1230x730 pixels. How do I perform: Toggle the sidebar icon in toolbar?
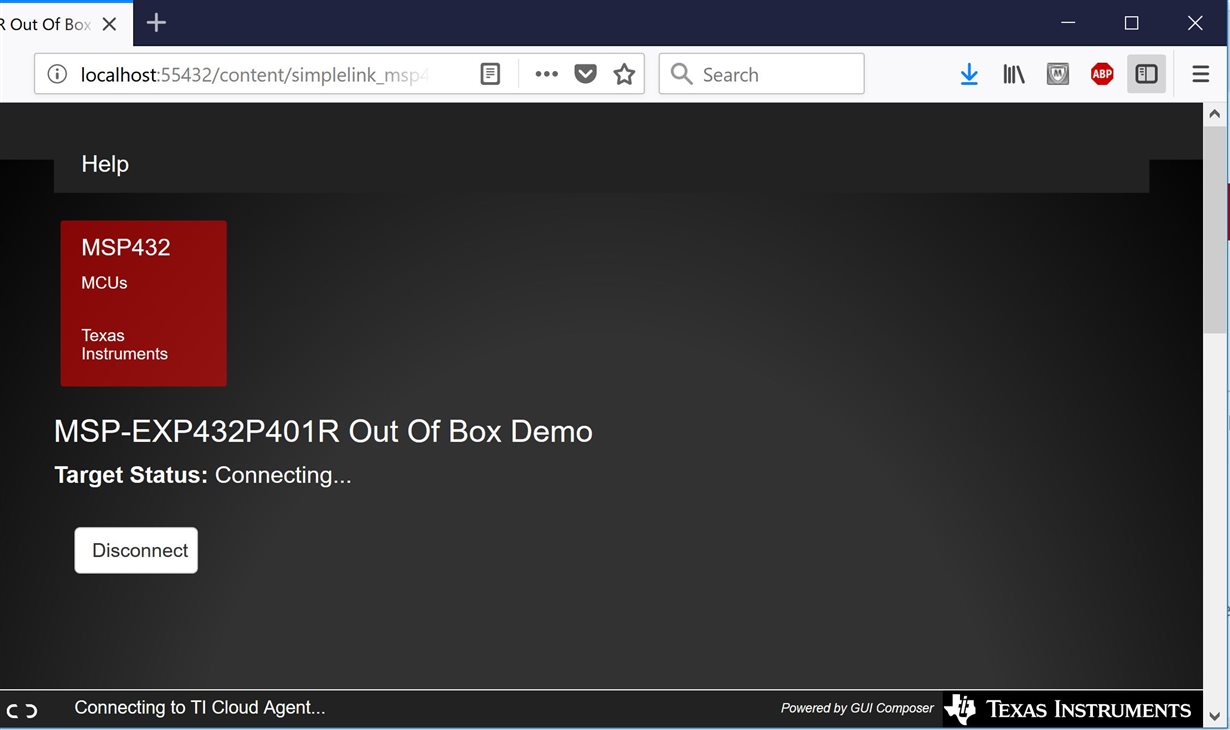point(1146,74)
